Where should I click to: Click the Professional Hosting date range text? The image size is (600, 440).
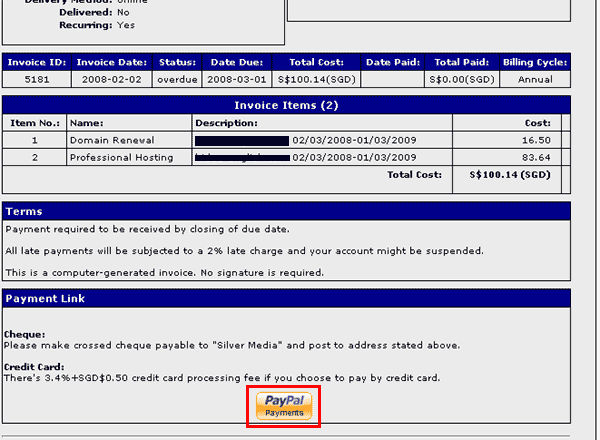(354, 158)
